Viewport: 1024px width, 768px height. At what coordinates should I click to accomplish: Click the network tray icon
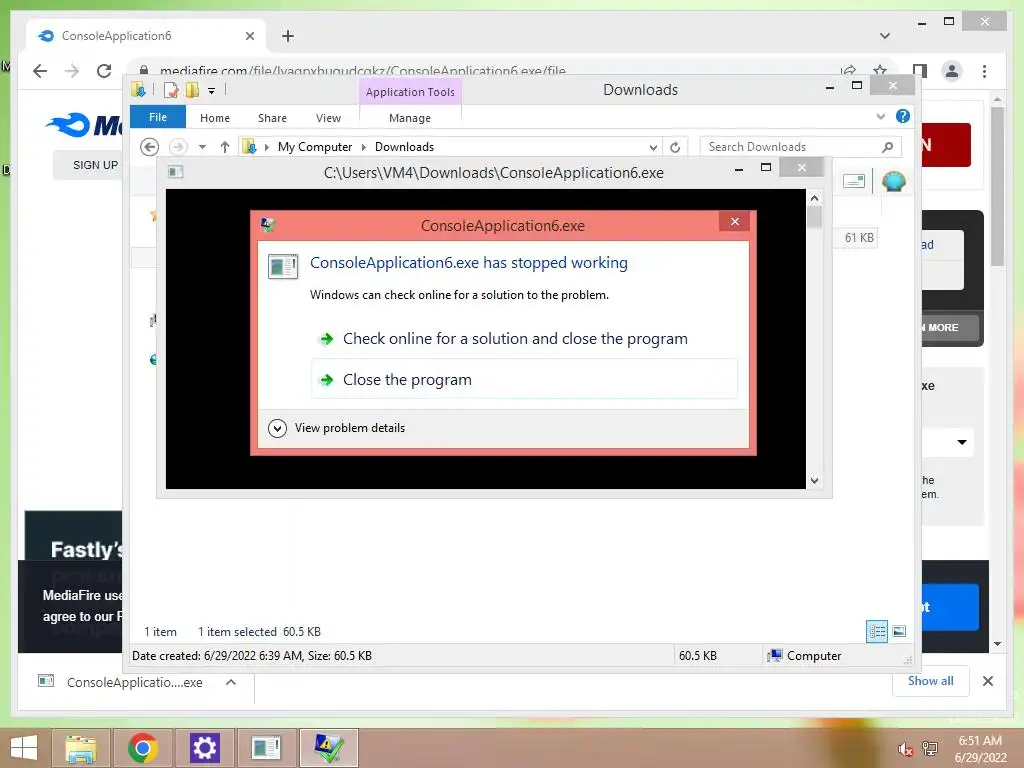[x=930, y=749]
